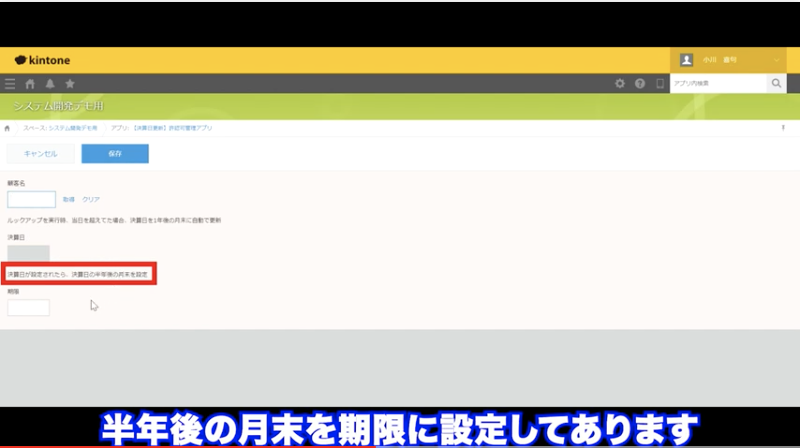The image size is (800, 448).
Task: Click the mobile view icon beside help
Action: pos(659,84)
